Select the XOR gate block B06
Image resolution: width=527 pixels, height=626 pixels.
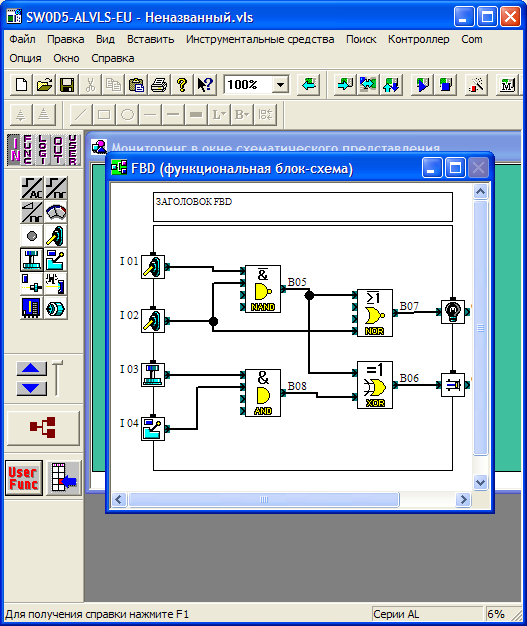(x=375, y=385)
